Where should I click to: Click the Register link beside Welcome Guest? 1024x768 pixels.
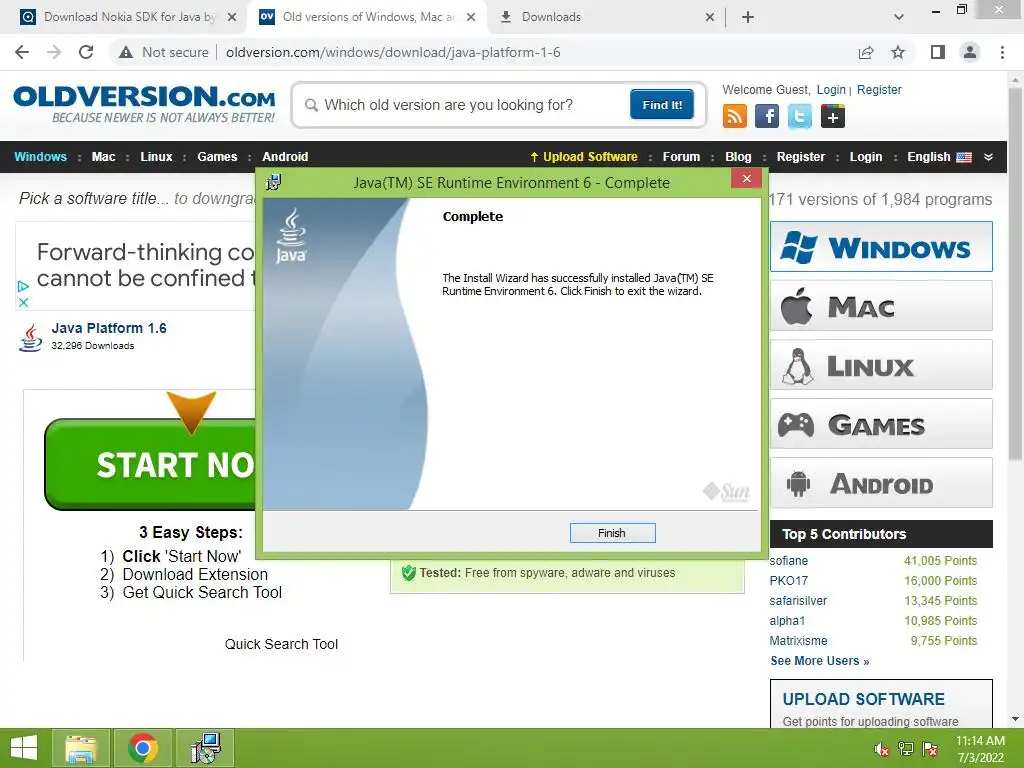pyautogui.click(x=879, y=89)
